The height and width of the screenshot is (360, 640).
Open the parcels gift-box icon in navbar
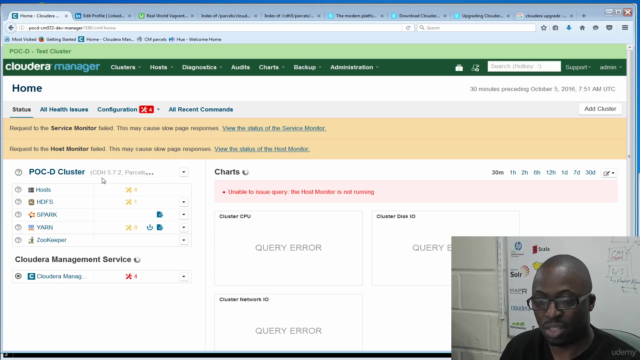click(x=459, y=68)
